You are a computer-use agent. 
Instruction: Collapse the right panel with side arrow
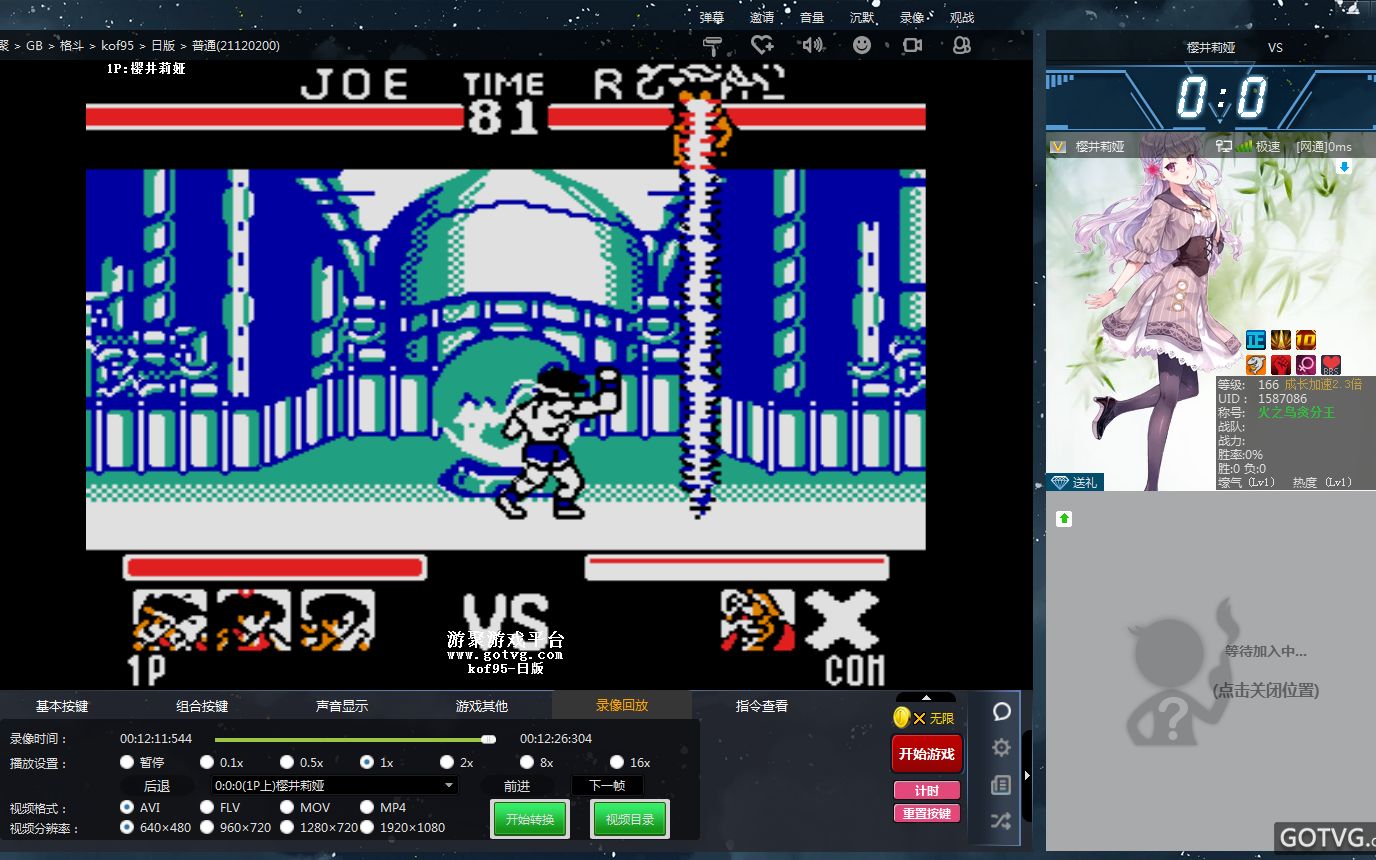click(x=1027, y=775)
